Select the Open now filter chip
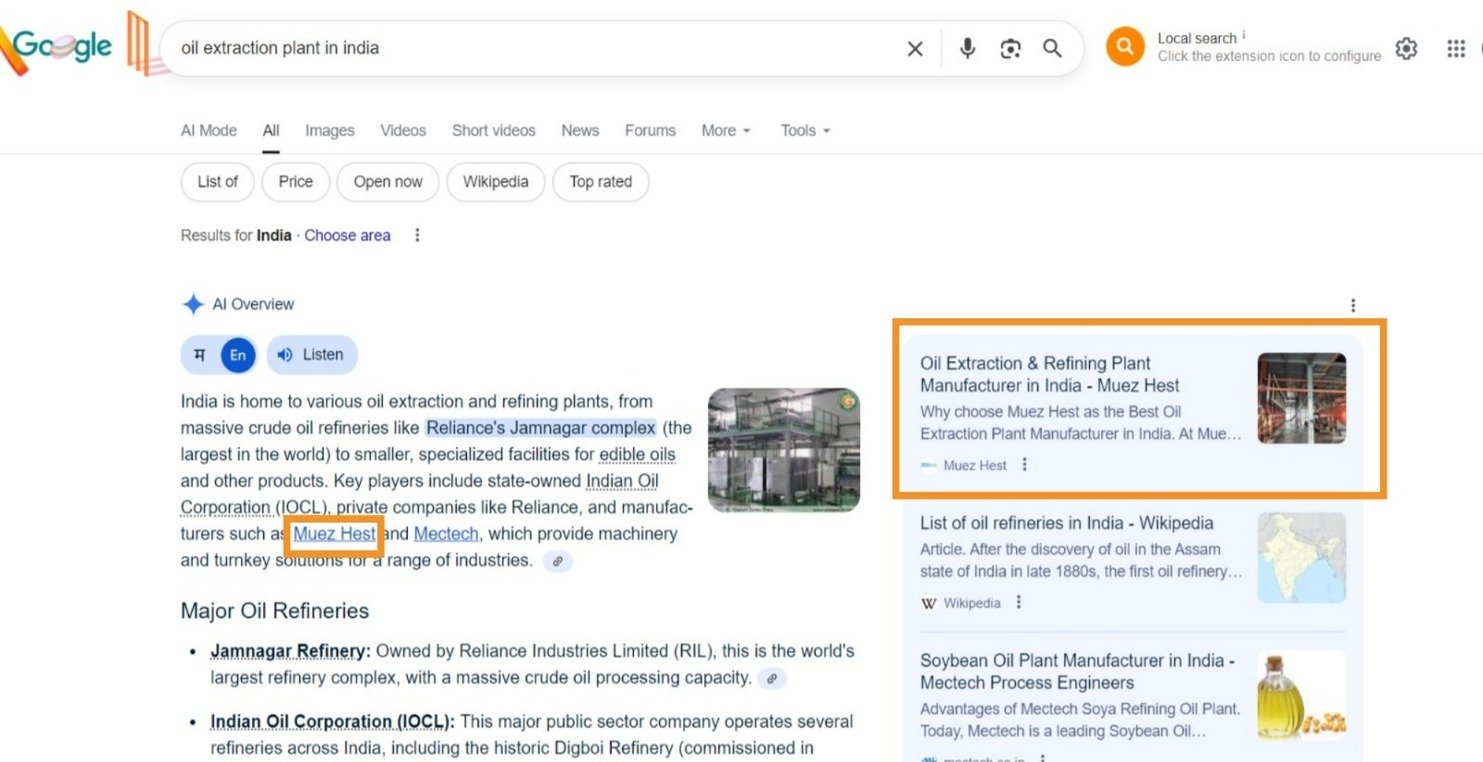The height and width of the screenshot is (762, 1483). point(388,182)
